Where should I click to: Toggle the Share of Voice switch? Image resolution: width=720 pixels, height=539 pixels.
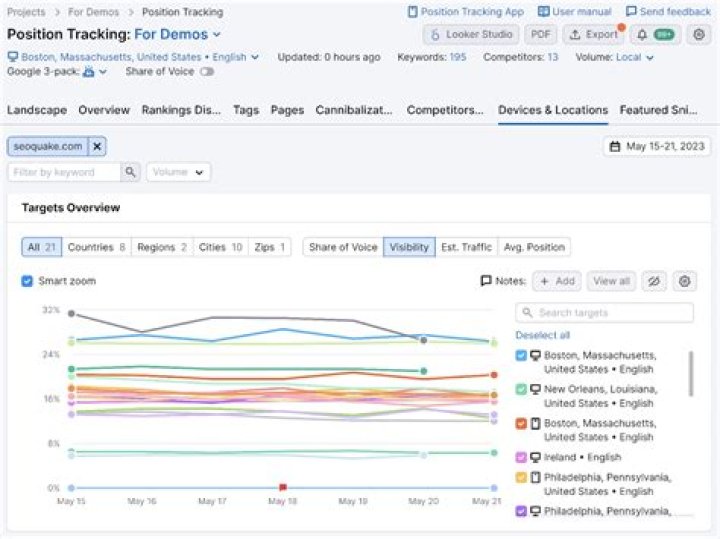[207, 72]
